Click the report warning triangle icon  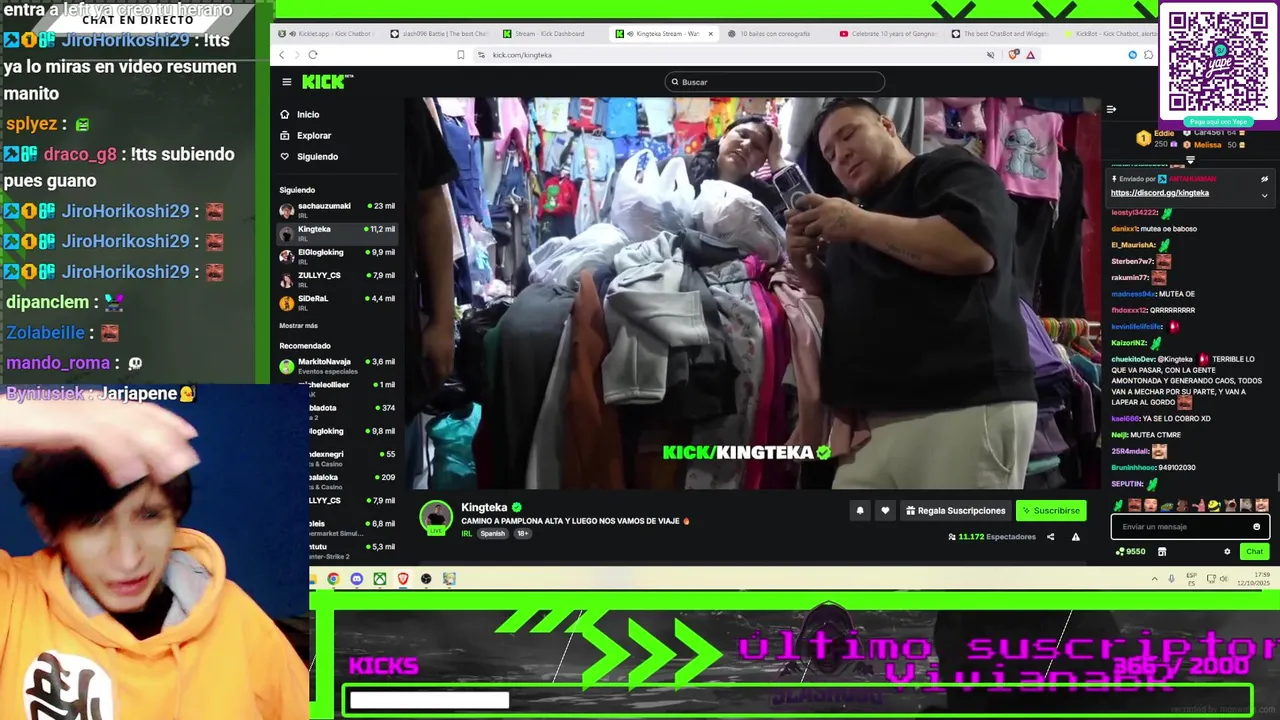pos(1075,537)
